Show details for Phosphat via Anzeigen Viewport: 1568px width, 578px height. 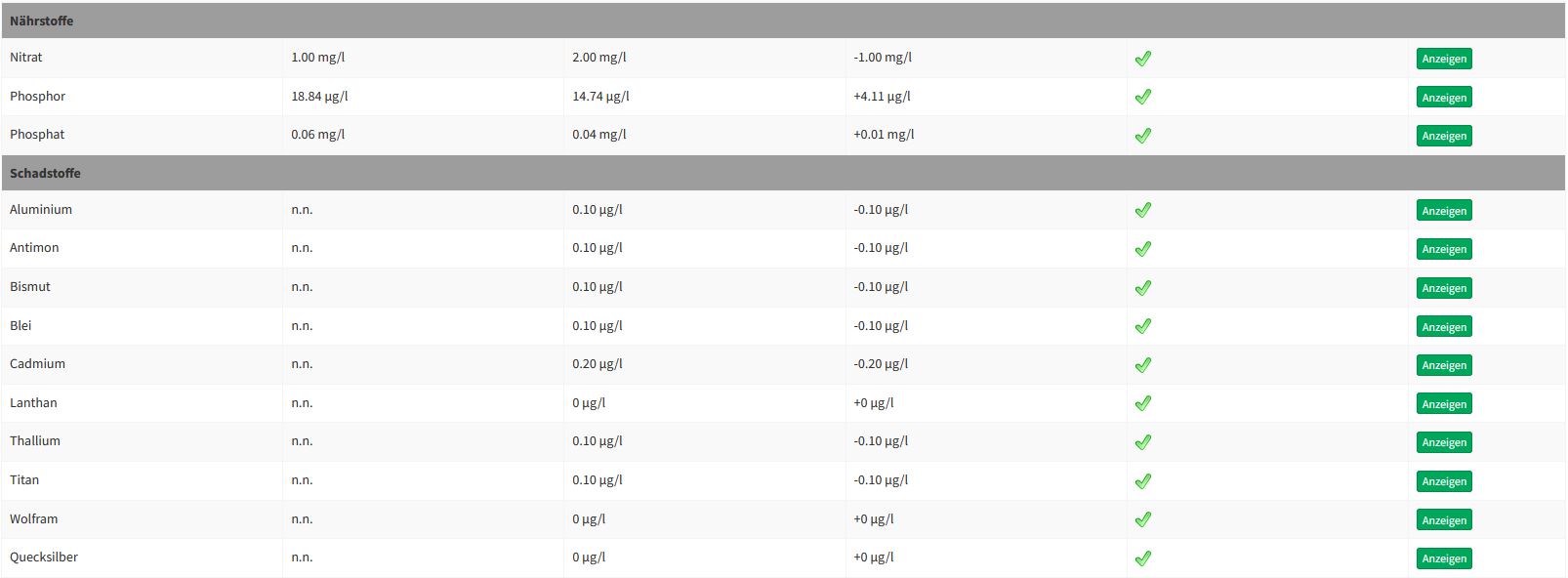pyautogui.click(x=1443, y=136)
